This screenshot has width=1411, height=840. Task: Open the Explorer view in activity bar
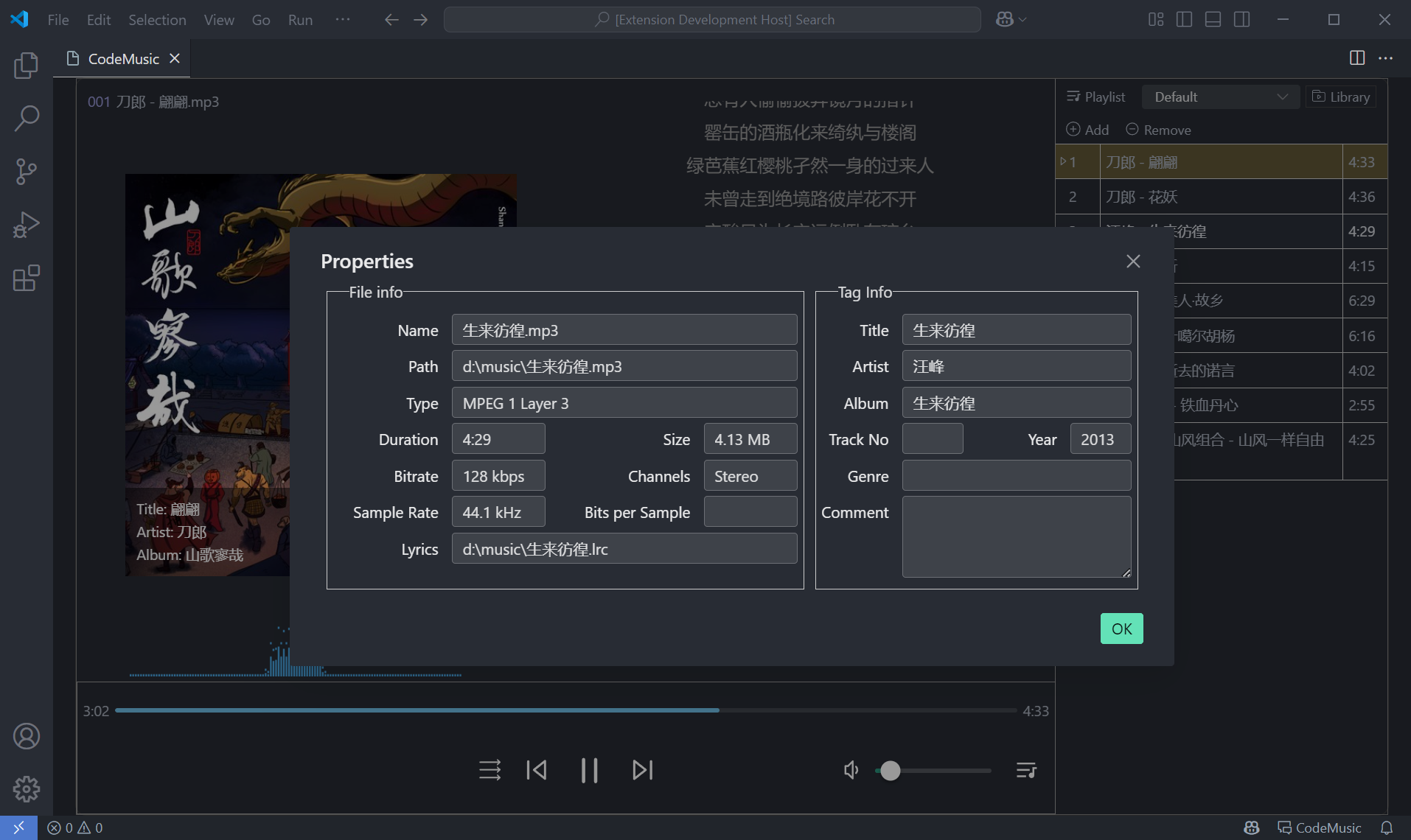pyautogui.click(x=27, y=66)
